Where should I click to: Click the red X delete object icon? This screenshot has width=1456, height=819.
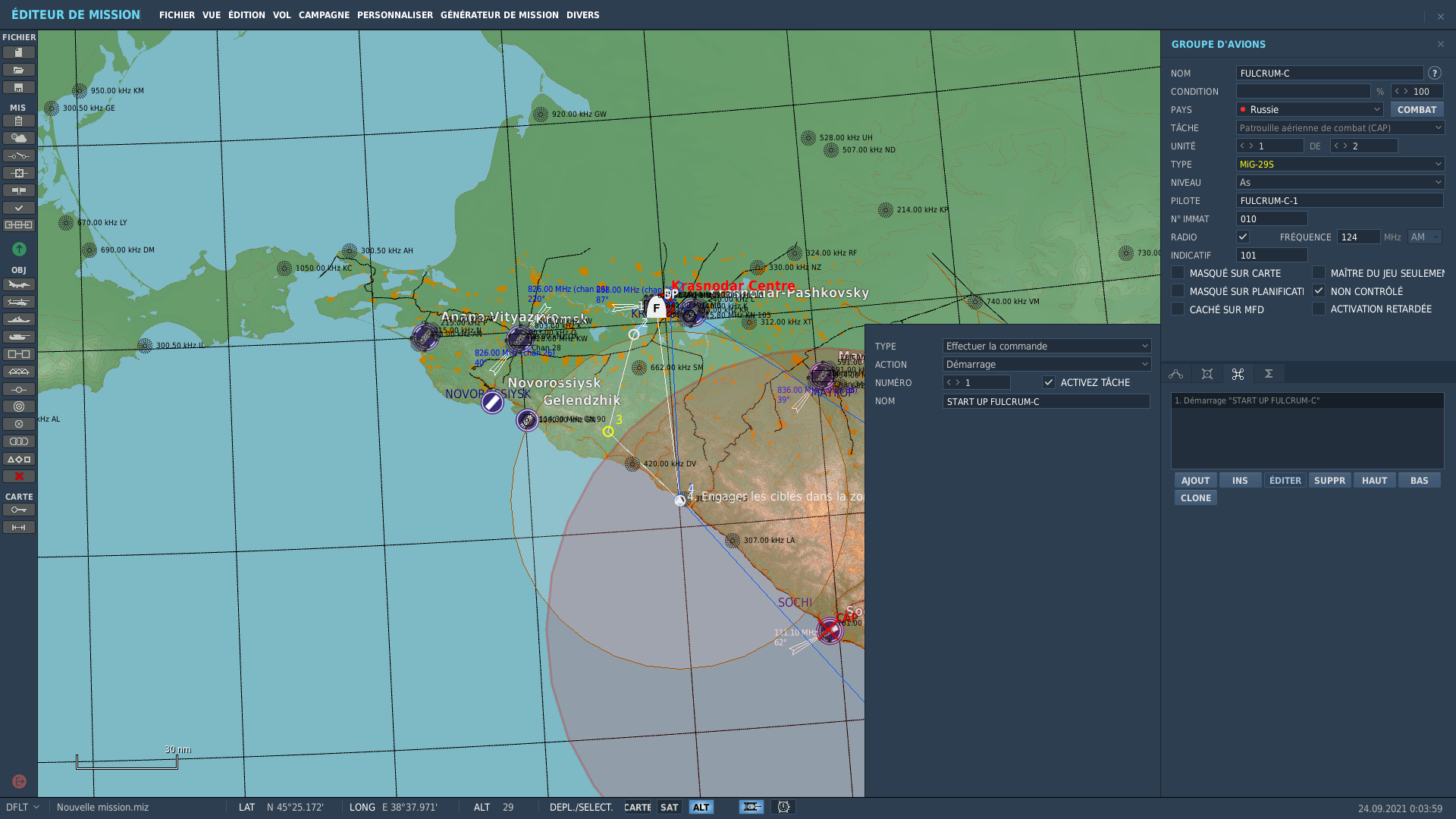(19, 476)
